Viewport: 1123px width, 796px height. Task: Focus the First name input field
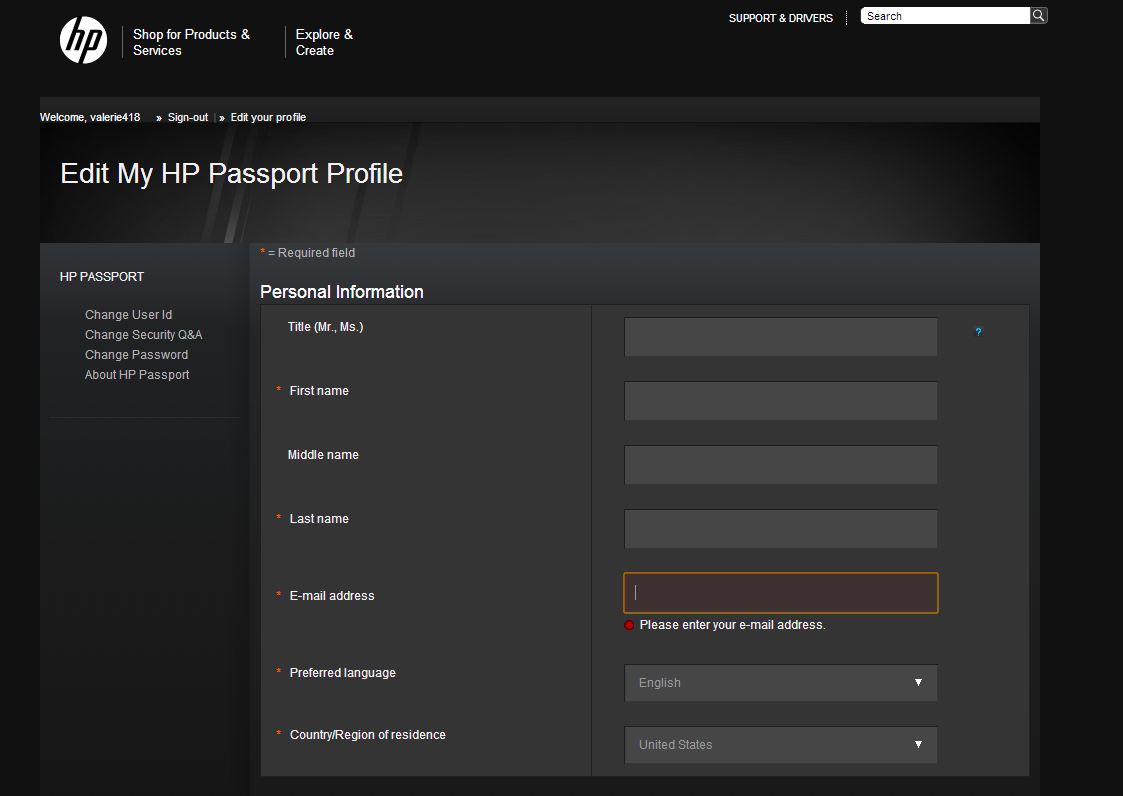coord(781,401)
